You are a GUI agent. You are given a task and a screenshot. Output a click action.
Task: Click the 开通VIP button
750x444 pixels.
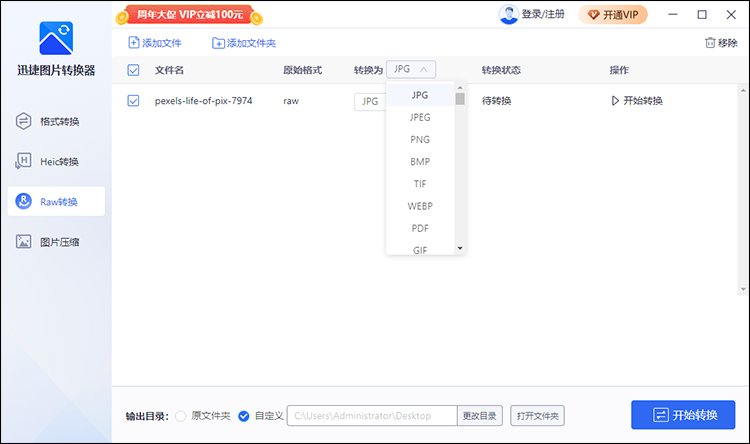[x=613, y=15]
